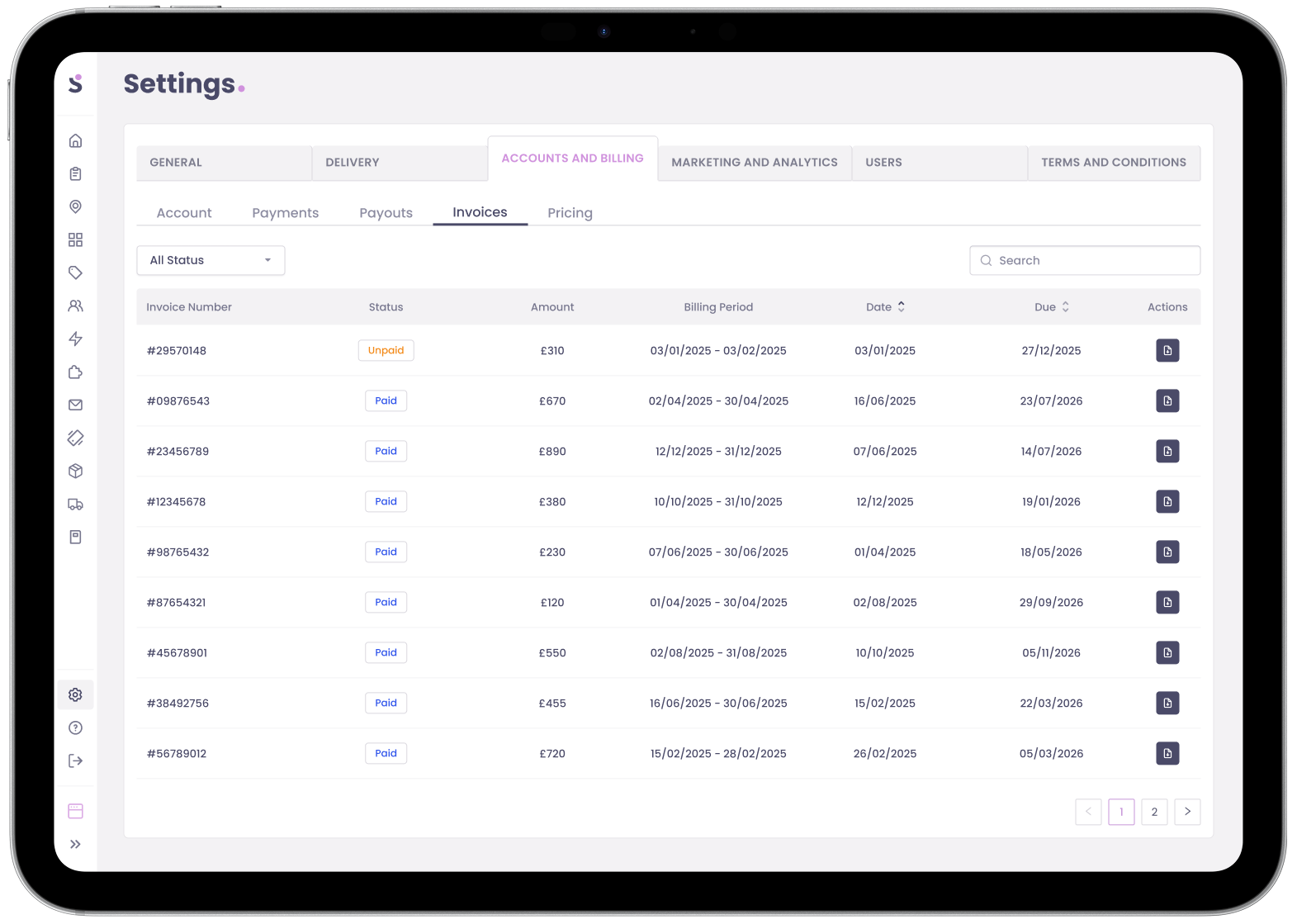Open the Terms and Conditions tab
Viewport: 1297px width, 924px height.
(1114, 163)
